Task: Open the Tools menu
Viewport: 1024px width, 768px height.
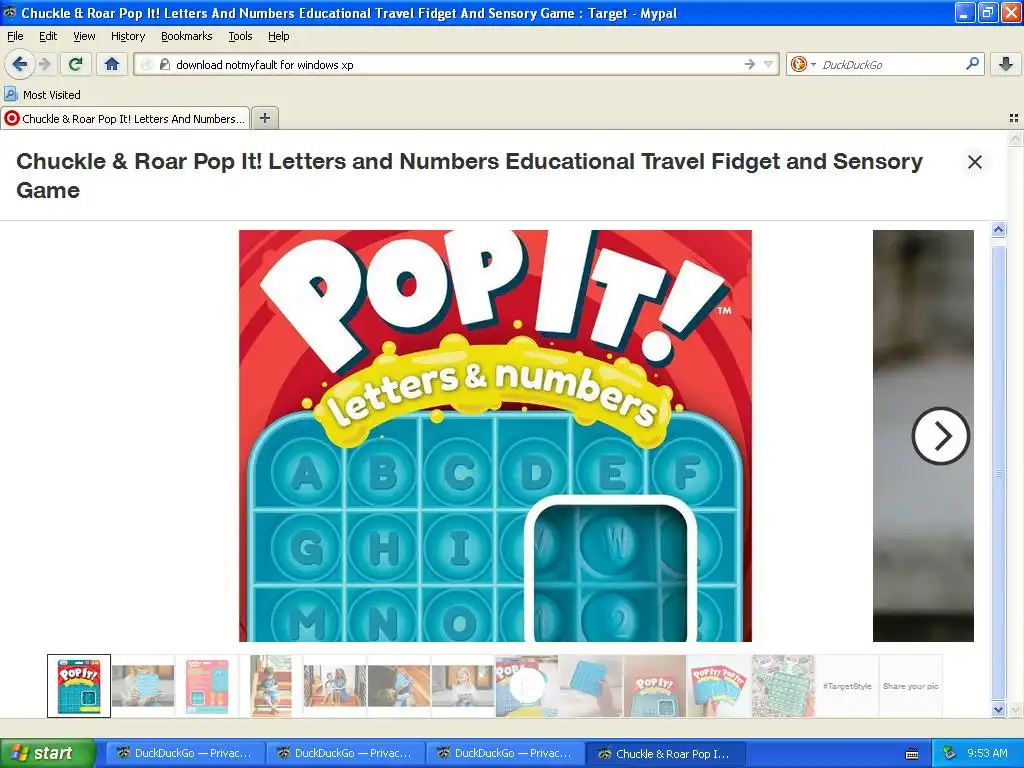Action: coord(240,36)
